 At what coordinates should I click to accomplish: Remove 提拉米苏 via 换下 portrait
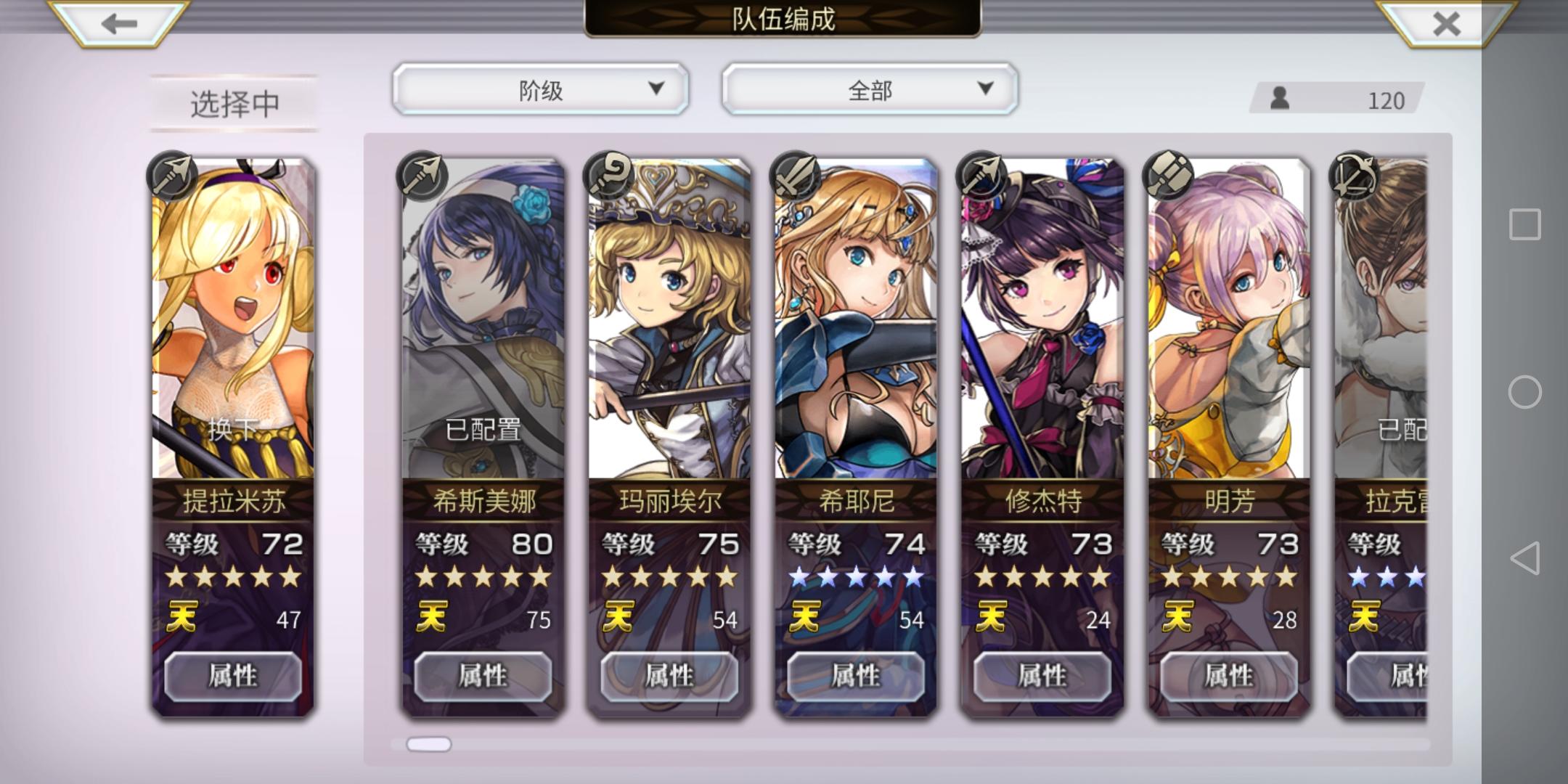tap(233, 319)
